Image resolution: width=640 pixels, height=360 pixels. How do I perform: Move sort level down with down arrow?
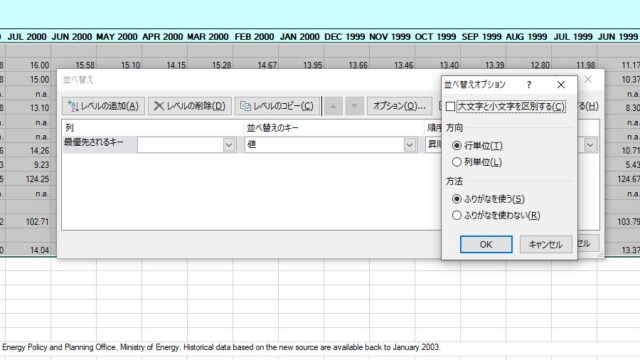click(354, 106)
